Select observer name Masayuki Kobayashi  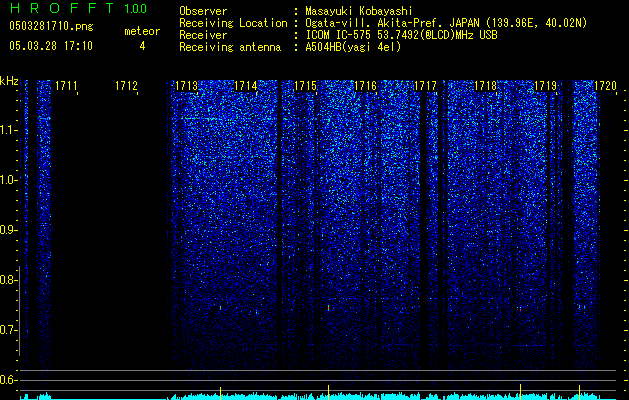(359, 11)
